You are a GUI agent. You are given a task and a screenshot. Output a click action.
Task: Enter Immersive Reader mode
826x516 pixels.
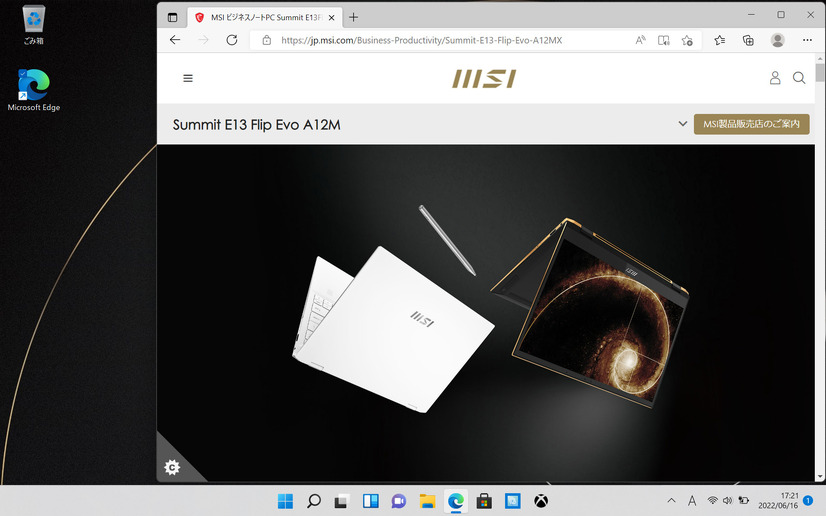pyautogui.click(x=664, y=40)
